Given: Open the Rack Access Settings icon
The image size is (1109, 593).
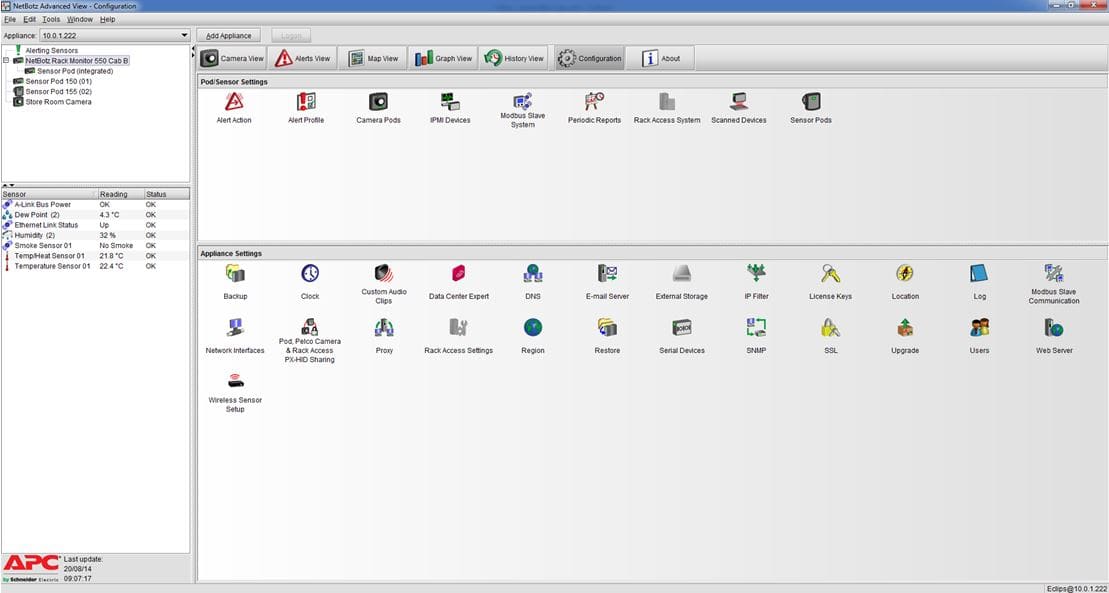Looking at the screenshot, I should pyautogui.click(x=458, y=328).
